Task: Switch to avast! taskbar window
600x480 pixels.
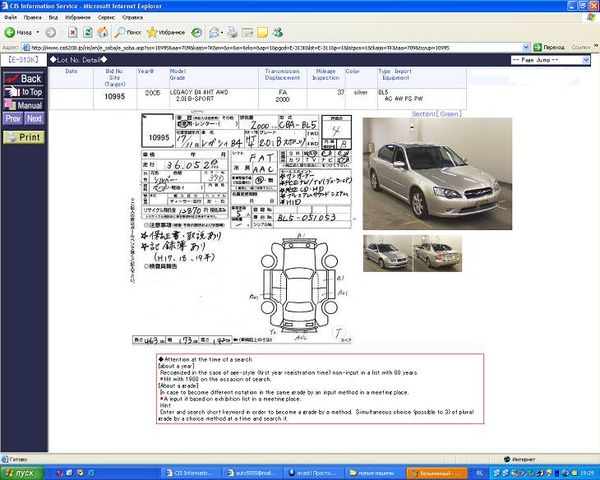Action: 314,473
